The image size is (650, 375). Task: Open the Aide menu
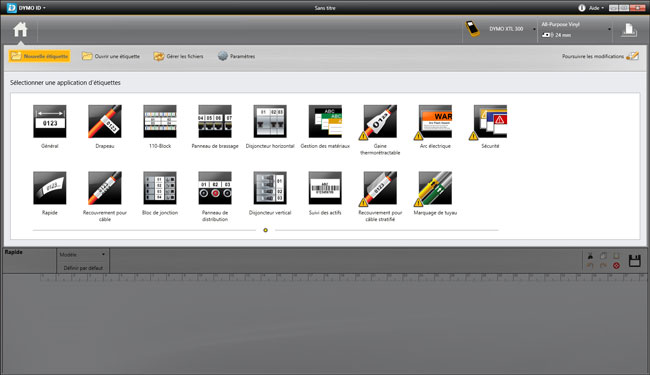pos(597,8)
